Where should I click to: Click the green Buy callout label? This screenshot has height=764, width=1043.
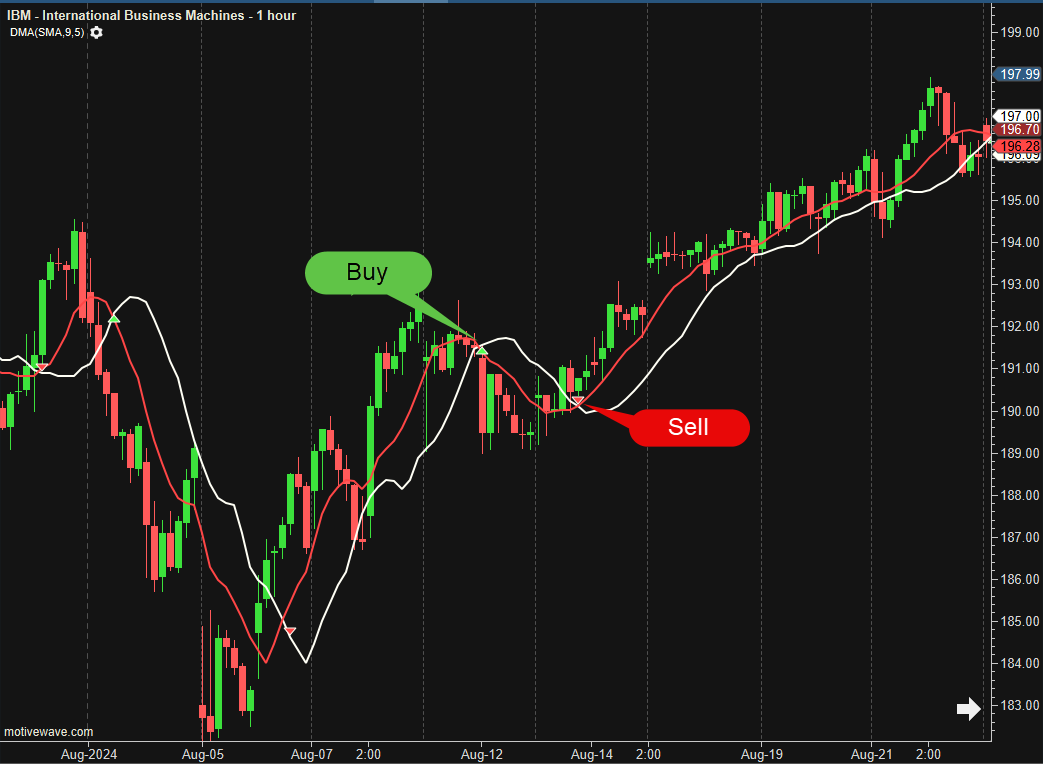(x=367, y=273)
